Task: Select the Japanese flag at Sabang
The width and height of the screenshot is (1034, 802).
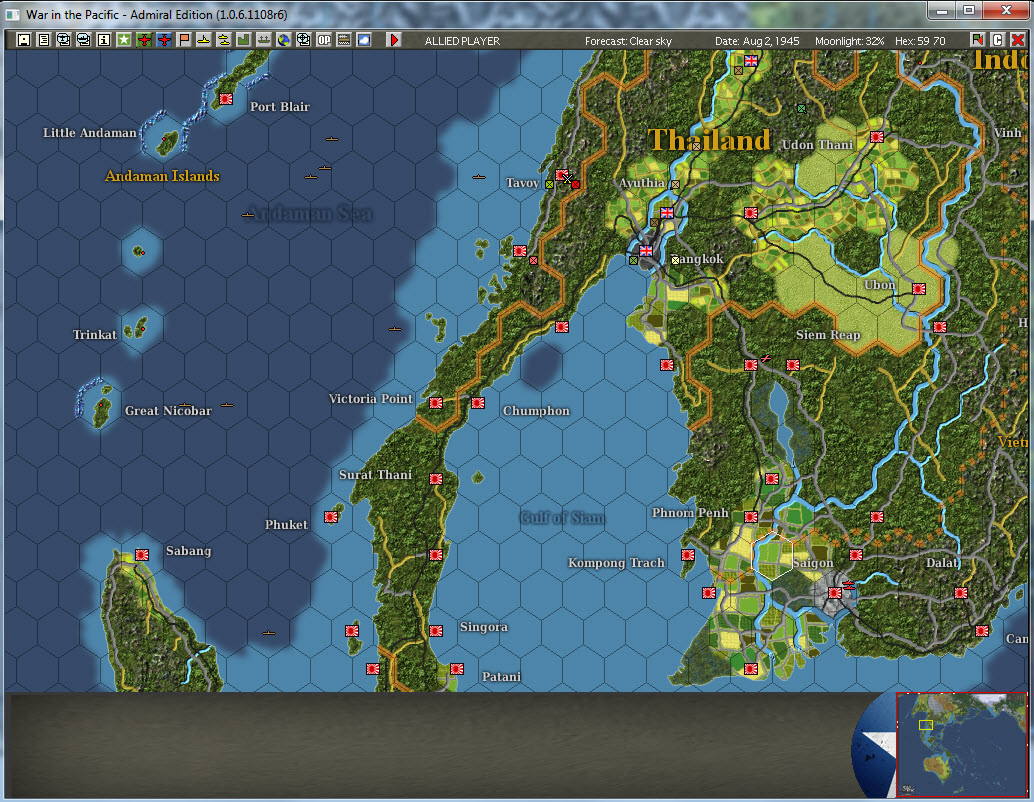Action: tap(142, 555)
